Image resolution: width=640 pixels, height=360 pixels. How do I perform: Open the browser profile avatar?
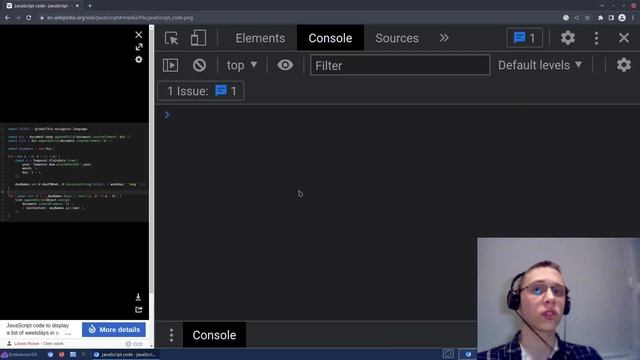[622, 18]
